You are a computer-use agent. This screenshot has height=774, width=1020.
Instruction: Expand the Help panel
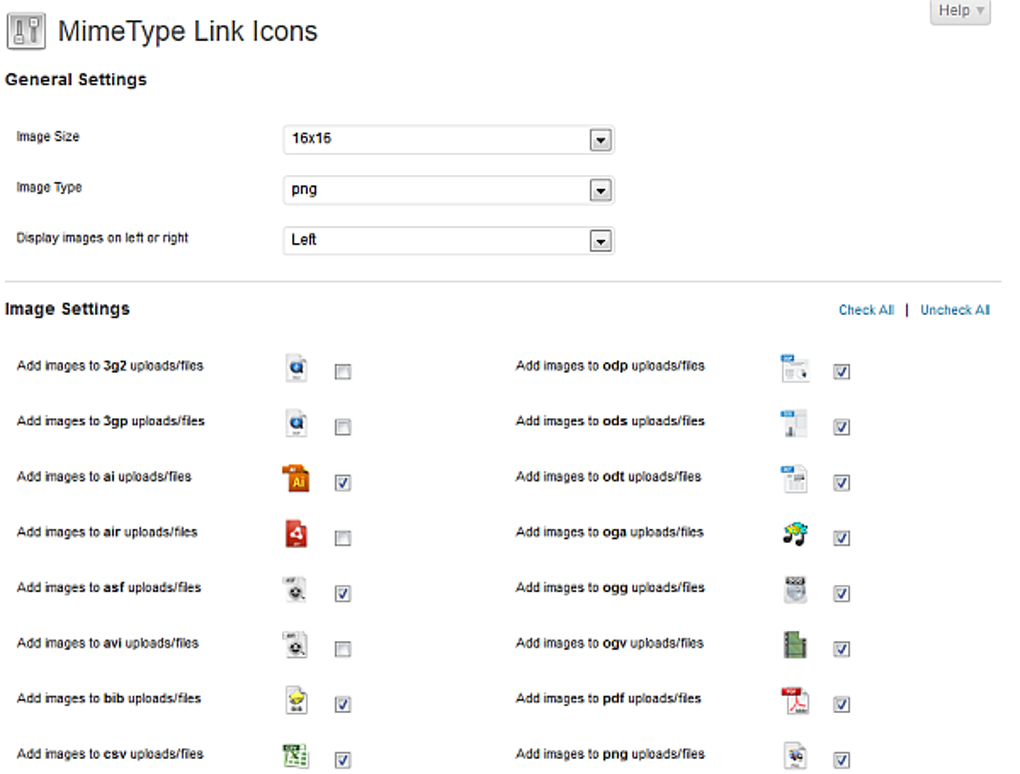(959, 11)
